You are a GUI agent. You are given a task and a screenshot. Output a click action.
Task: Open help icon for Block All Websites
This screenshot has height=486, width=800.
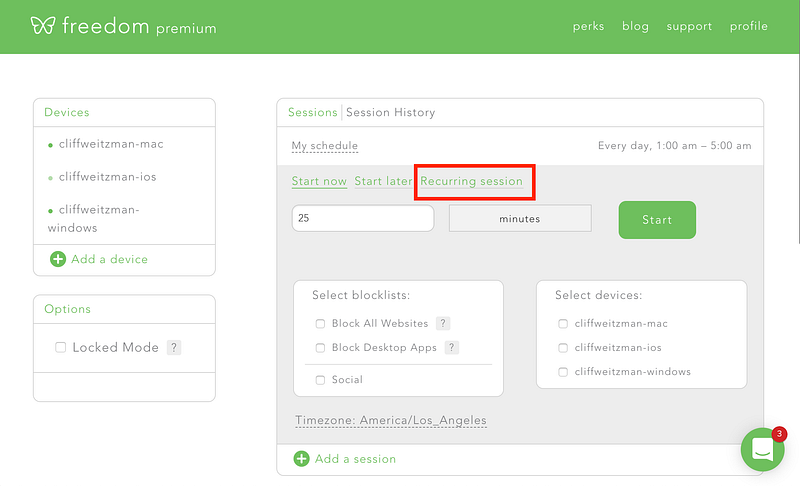pyautogui.click(x=443, y=323)
